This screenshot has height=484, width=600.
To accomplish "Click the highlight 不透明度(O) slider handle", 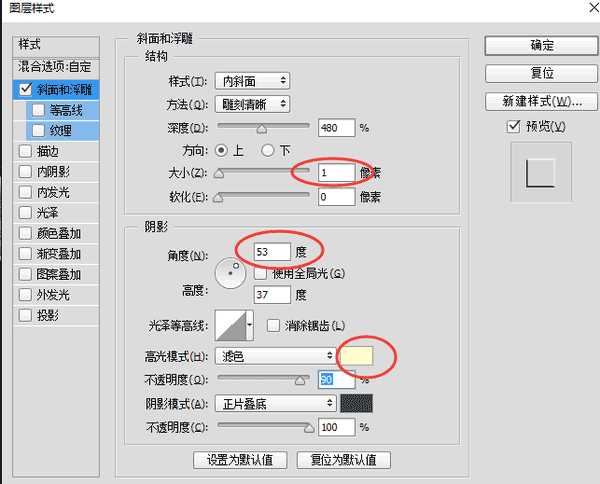I will point(300,380).
